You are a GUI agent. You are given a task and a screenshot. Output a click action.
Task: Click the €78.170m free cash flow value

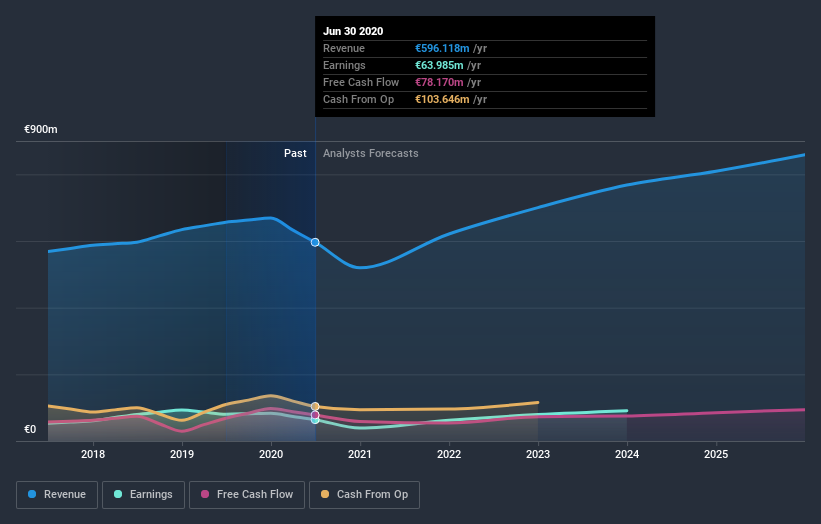[x=439, y=82]
